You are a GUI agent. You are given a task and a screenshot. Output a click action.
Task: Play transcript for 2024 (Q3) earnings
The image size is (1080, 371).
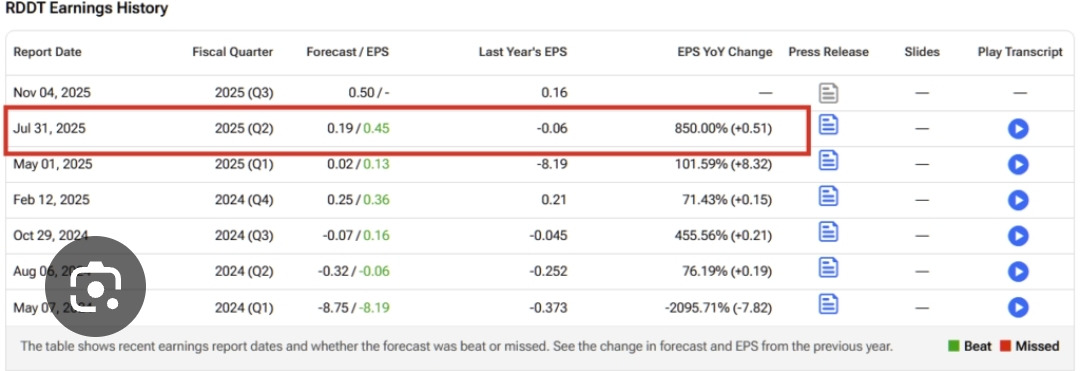click(x=1018, y=236)
